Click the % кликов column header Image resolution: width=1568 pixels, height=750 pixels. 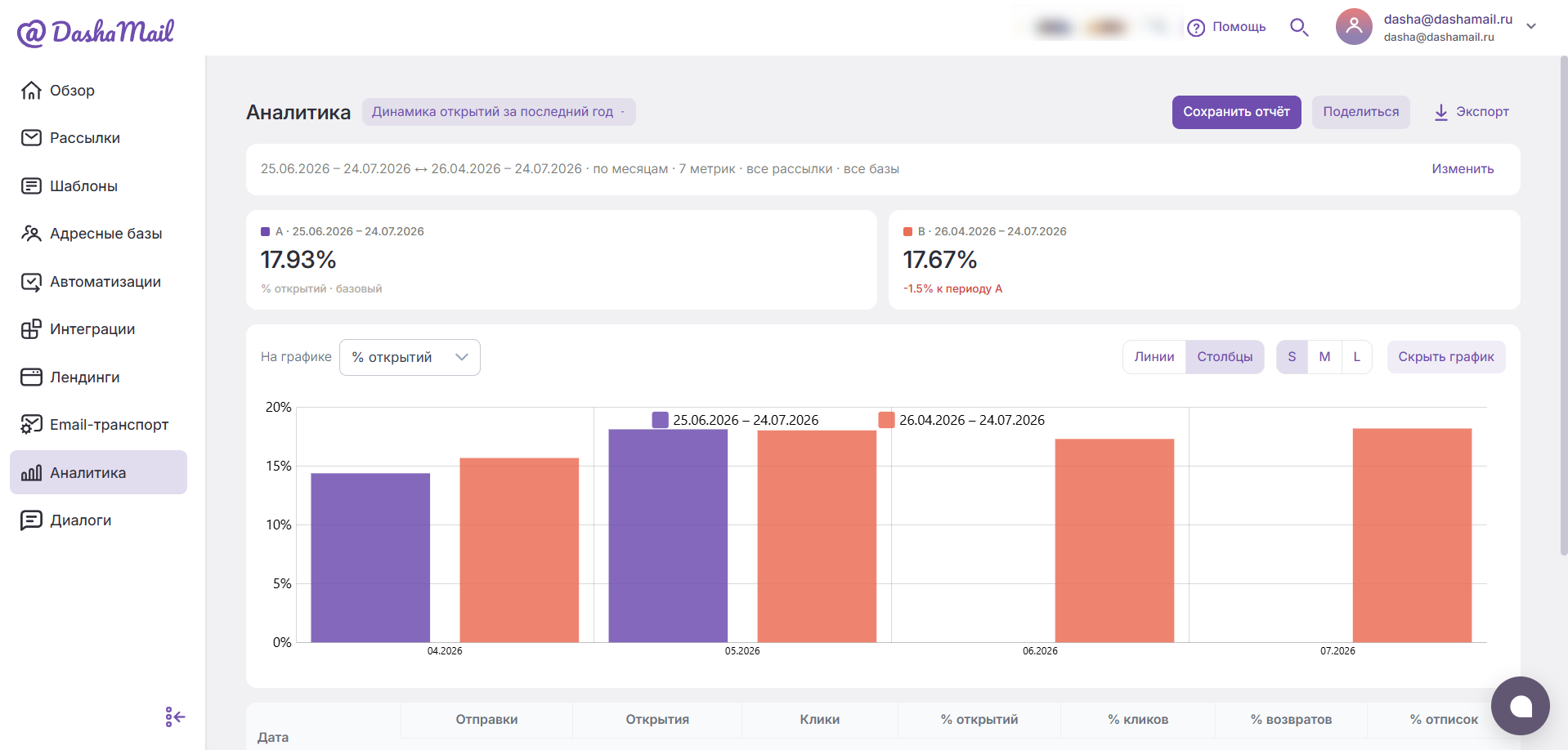coord(1138,720)
